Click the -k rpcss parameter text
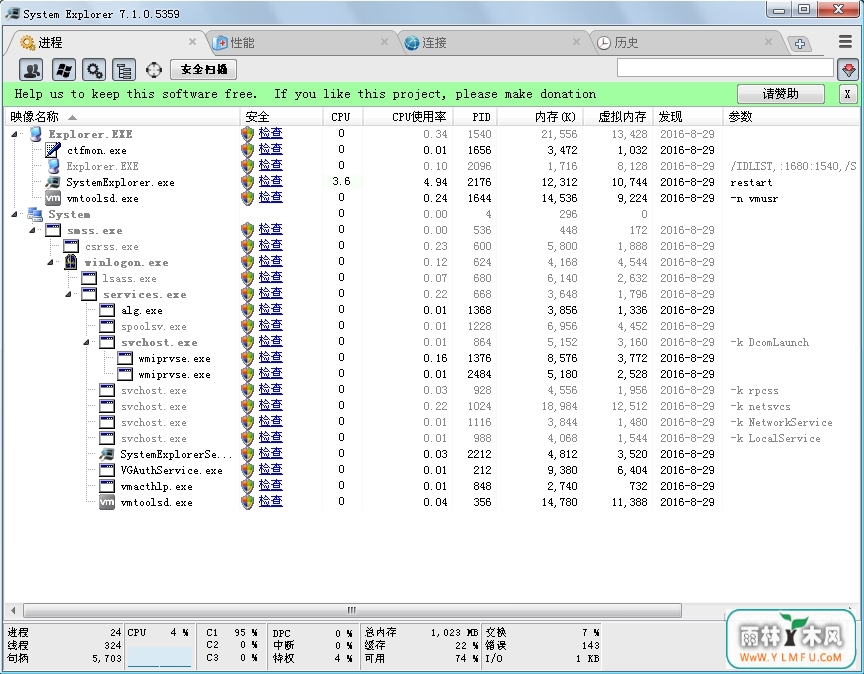 point(754,390)
